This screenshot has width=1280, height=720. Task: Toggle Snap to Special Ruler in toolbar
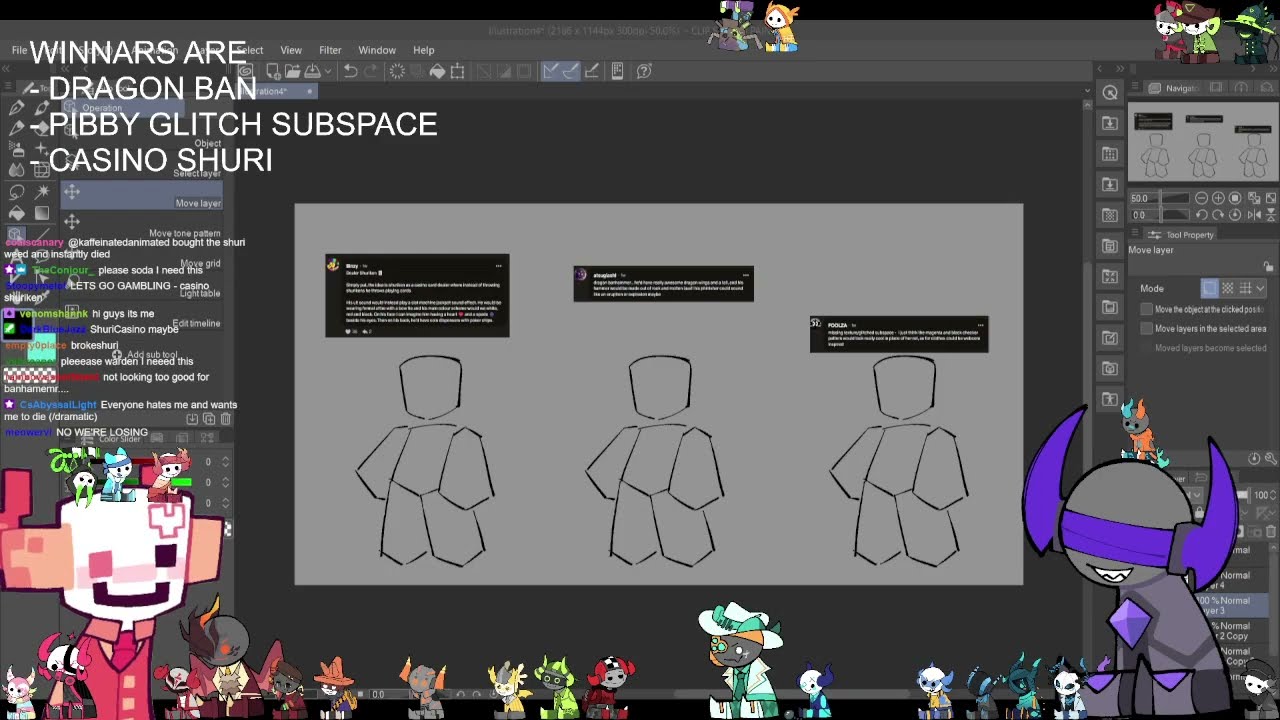(570, 71)
